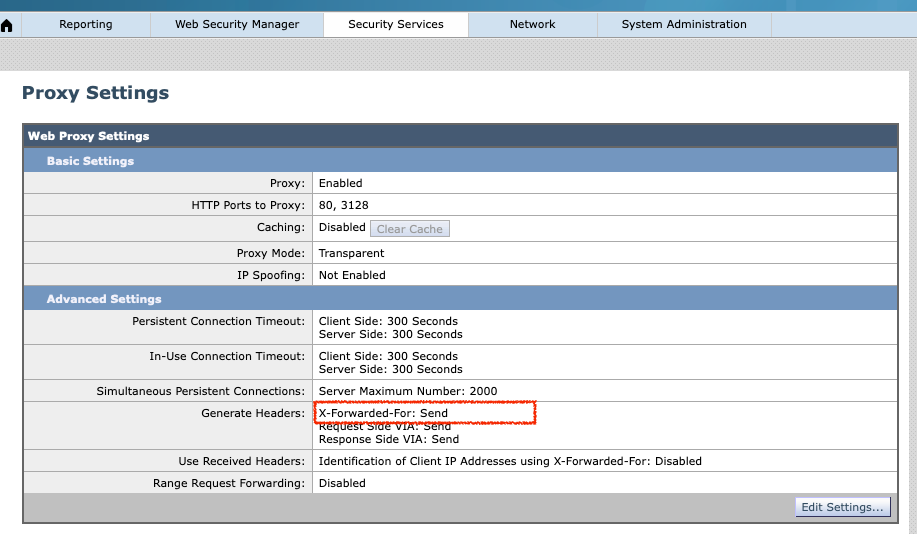Click Server Maximum Number: 2000 text

click(408, 391)
